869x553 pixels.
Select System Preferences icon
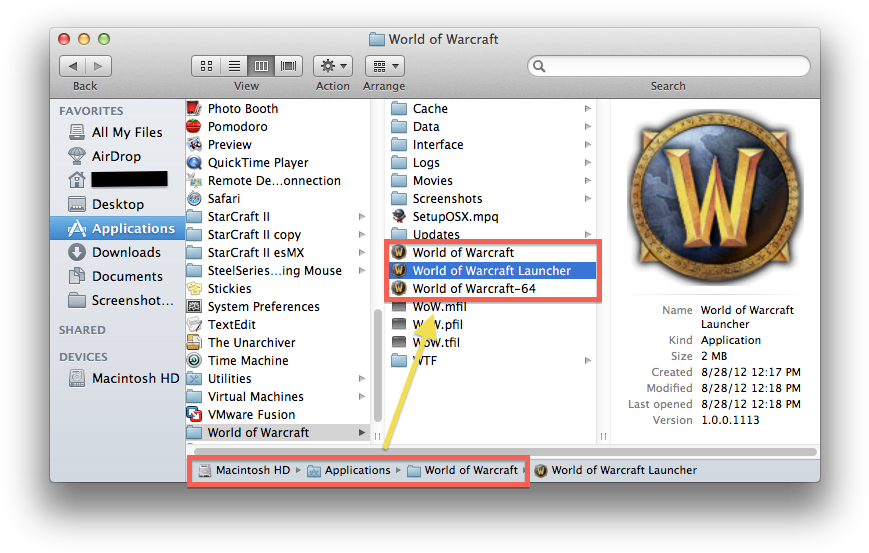(194, 306)
